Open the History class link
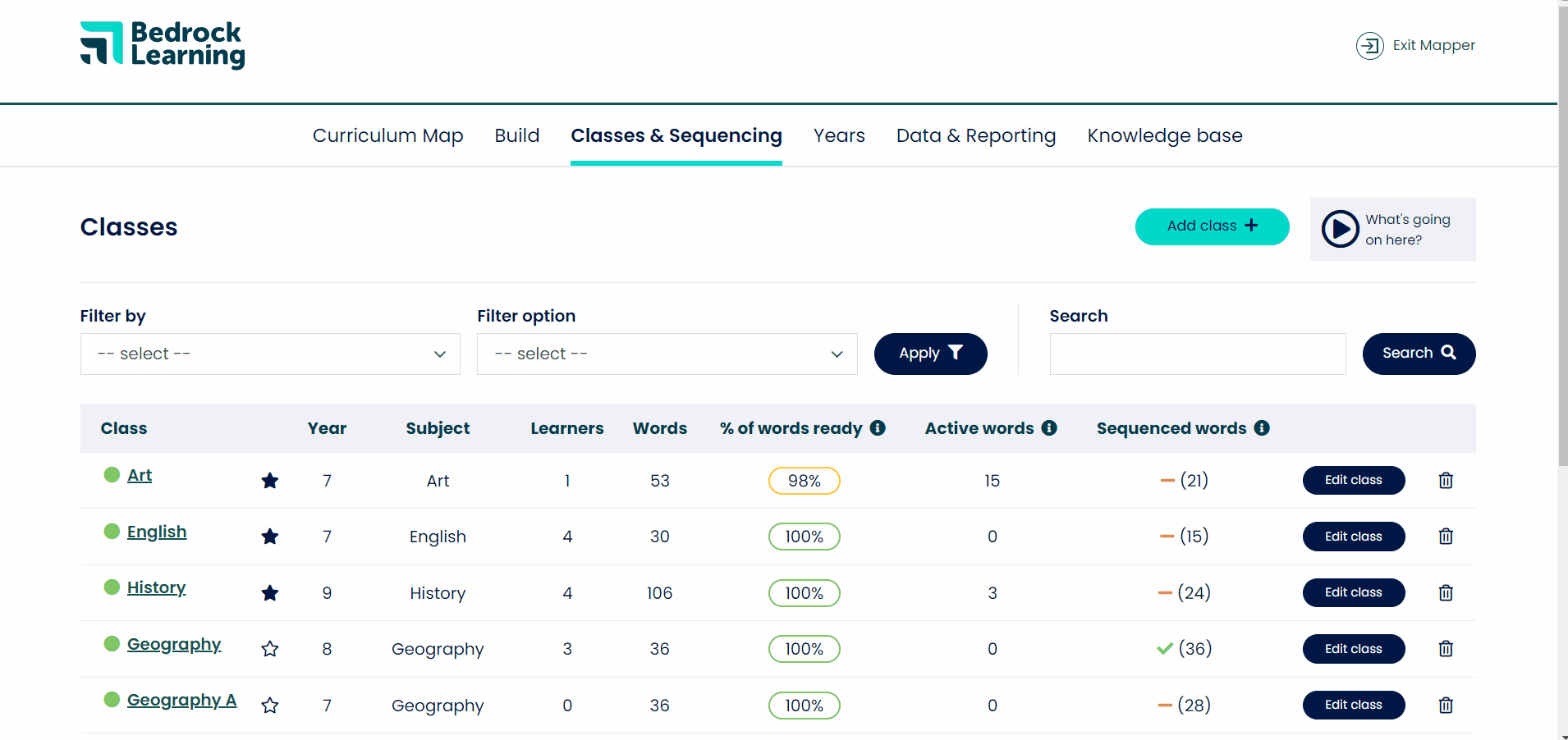The width and height of the screenshot is (1568, 740). pos(156,587)
